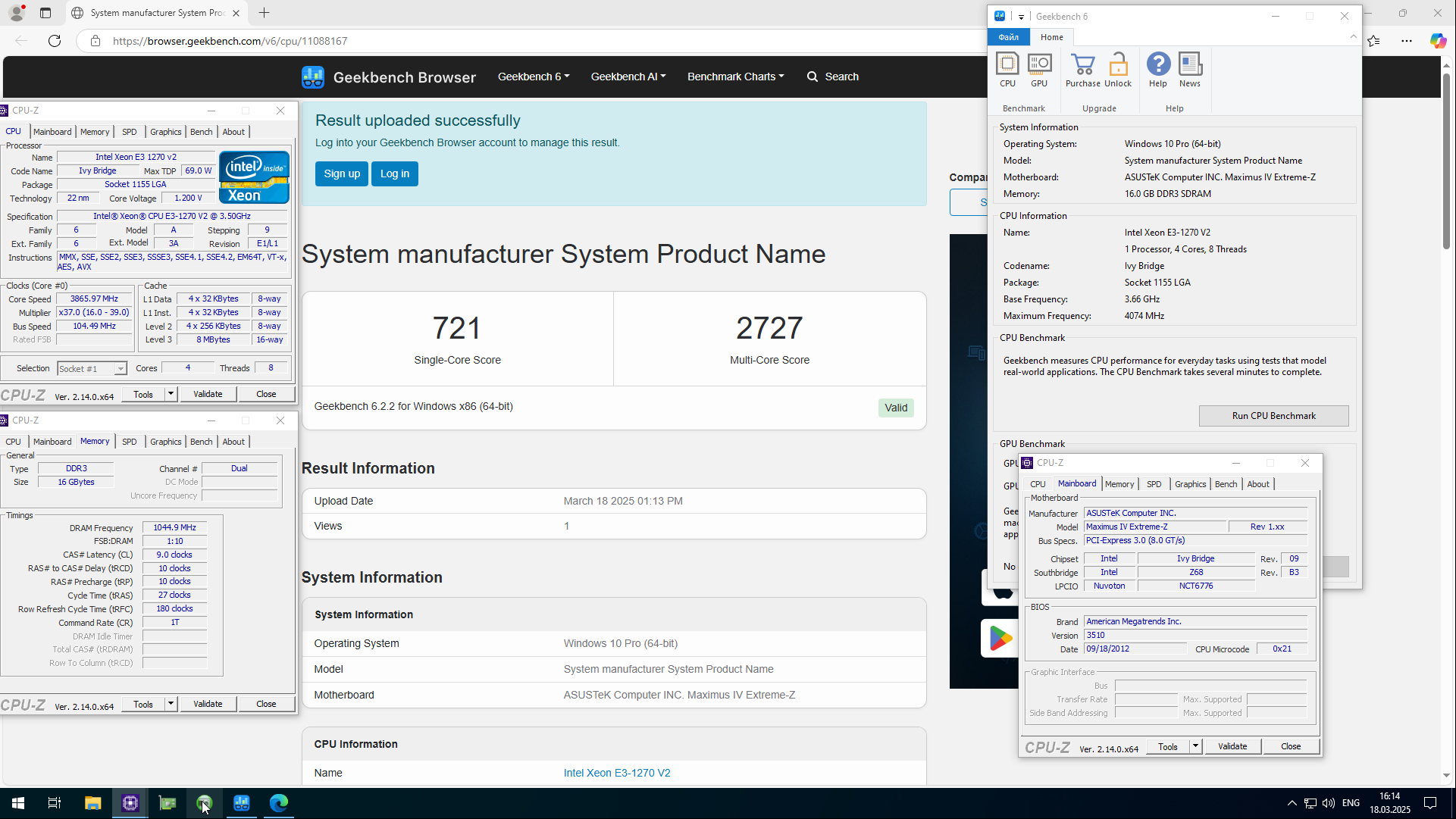
Task: Reload the page with the refresh icon
Action: 55,41
